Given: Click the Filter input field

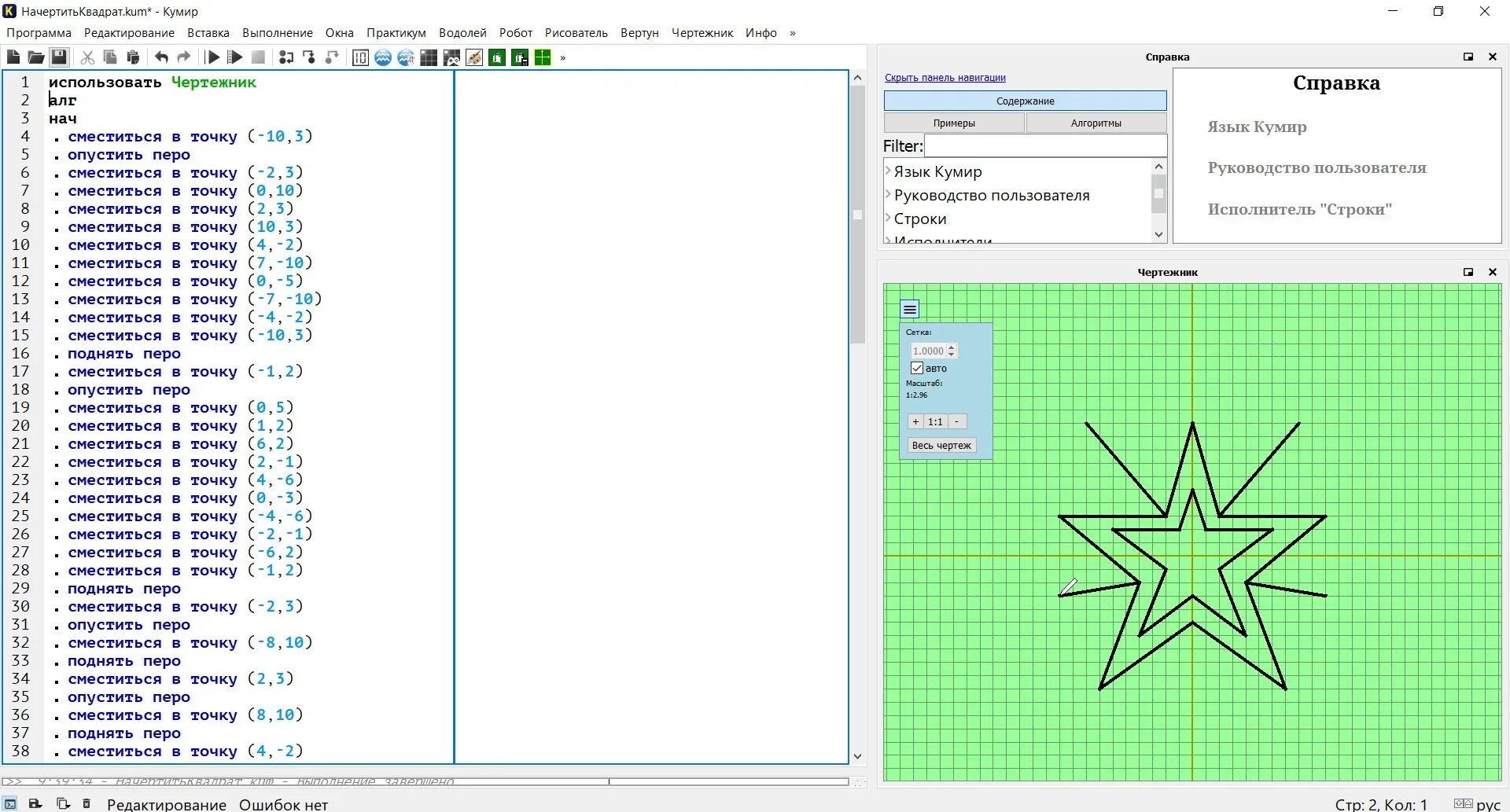Looking at the screenshot, I should point(1045,145).
